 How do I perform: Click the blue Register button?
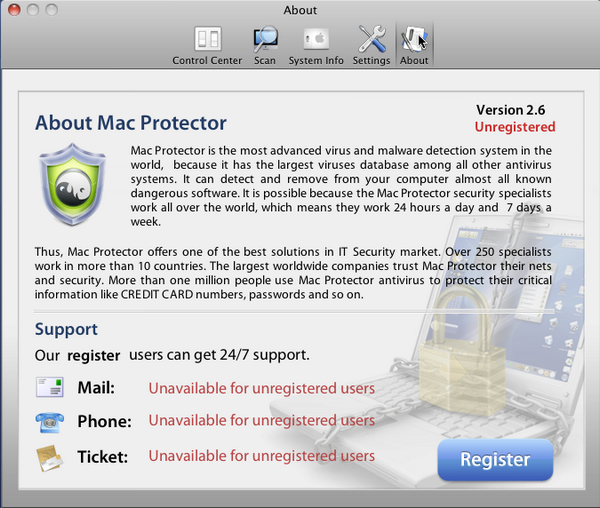tap(495, 459)
